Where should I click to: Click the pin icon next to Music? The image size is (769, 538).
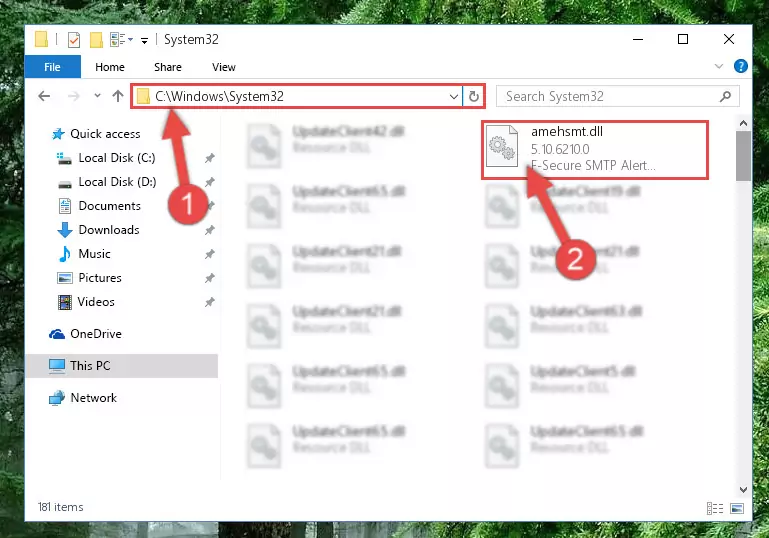click(209, 254)
